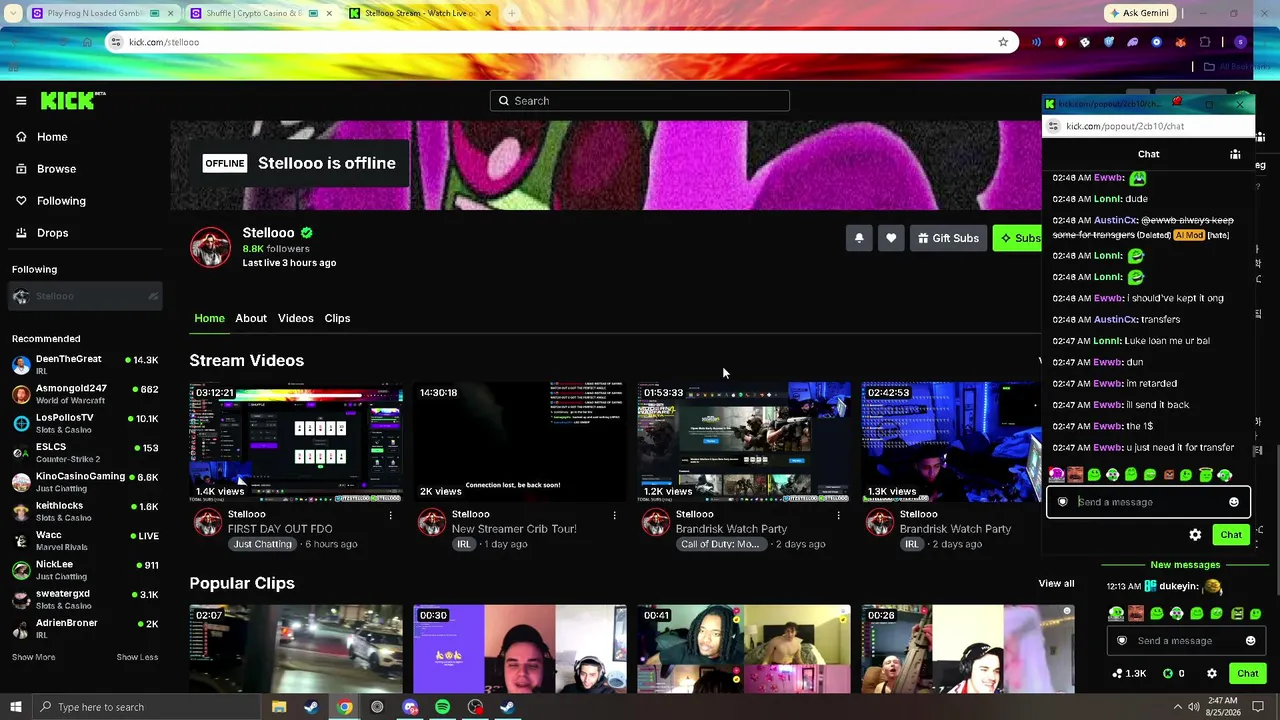Switch to the Home channel tab
1280x720 pixels.
point(209,318)
